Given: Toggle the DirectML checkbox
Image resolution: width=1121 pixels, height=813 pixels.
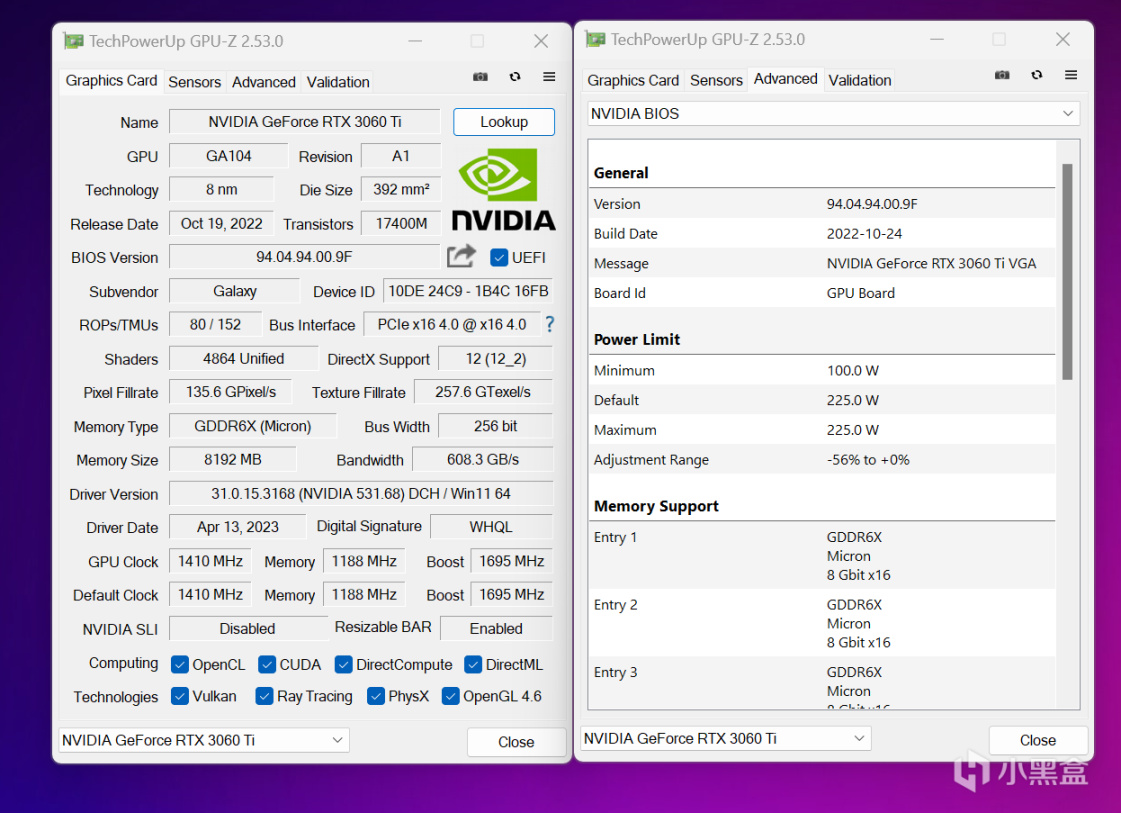Looking at the screenshot, I should tap(473, 665).
